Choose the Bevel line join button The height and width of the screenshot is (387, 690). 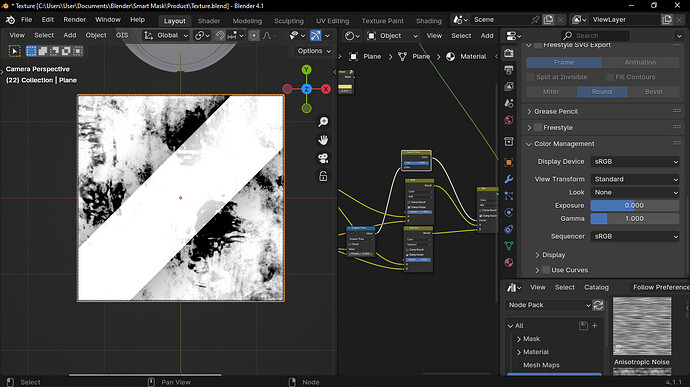653,92
